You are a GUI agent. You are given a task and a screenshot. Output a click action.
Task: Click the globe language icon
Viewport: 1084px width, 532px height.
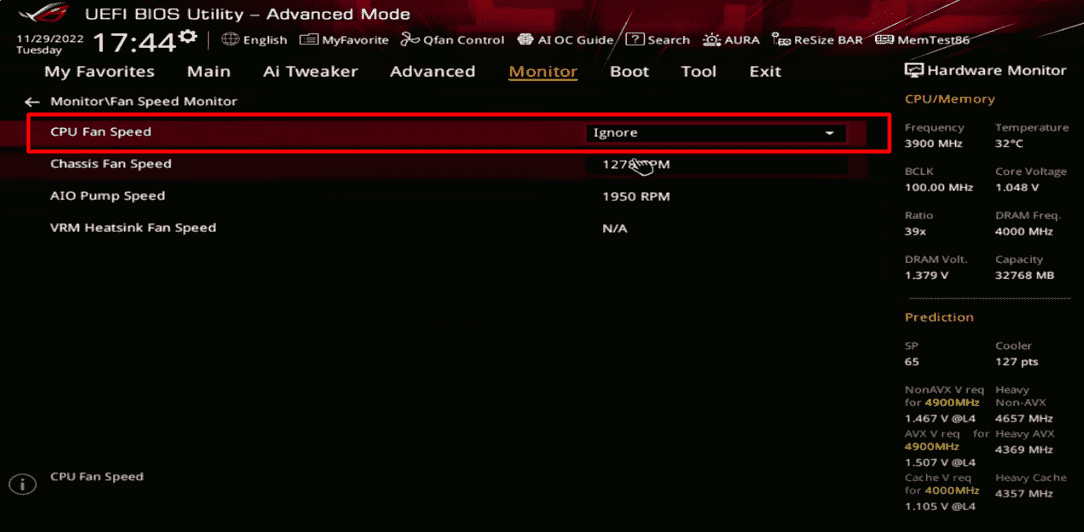click(x=230, y=39)
